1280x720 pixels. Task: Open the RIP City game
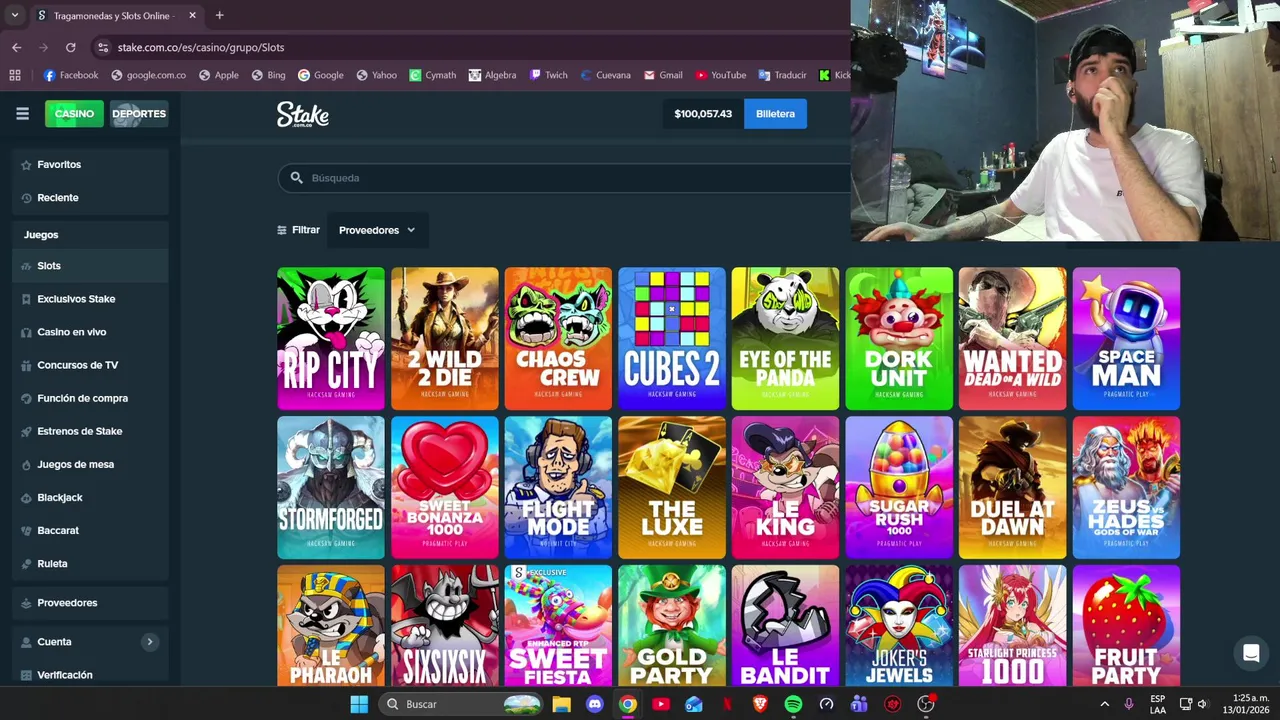click(x=331, y=339)
